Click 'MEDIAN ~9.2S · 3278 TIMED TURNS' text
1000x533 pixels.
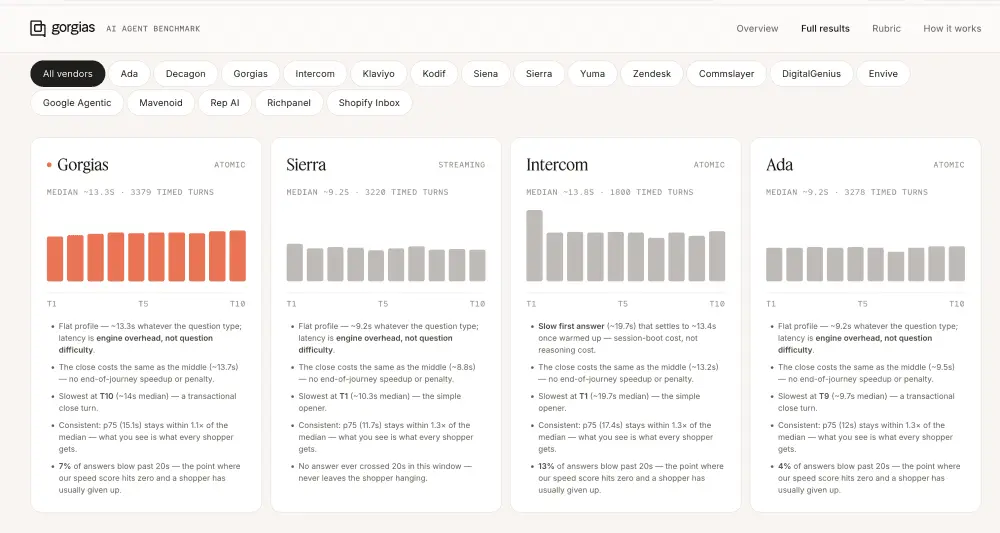(847, 192)
